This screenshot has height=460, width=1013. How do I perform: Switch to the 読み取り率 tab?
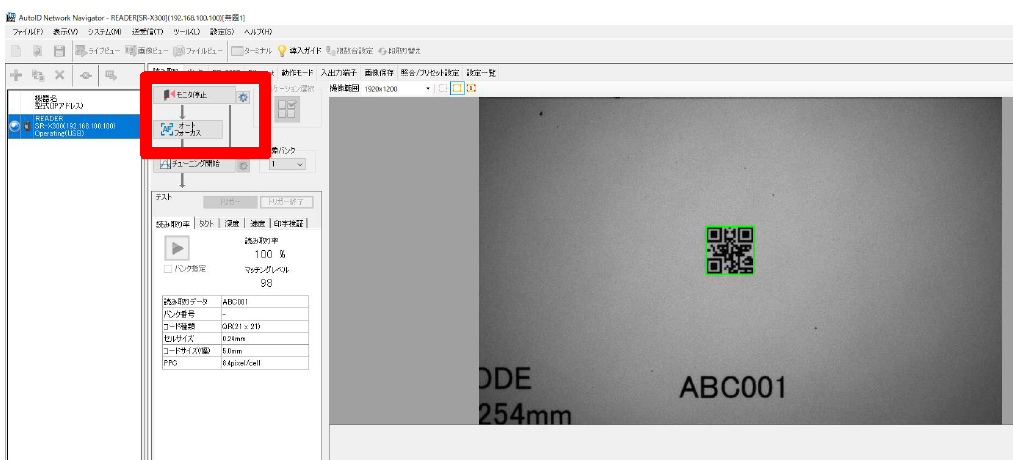tap(173, 224)
